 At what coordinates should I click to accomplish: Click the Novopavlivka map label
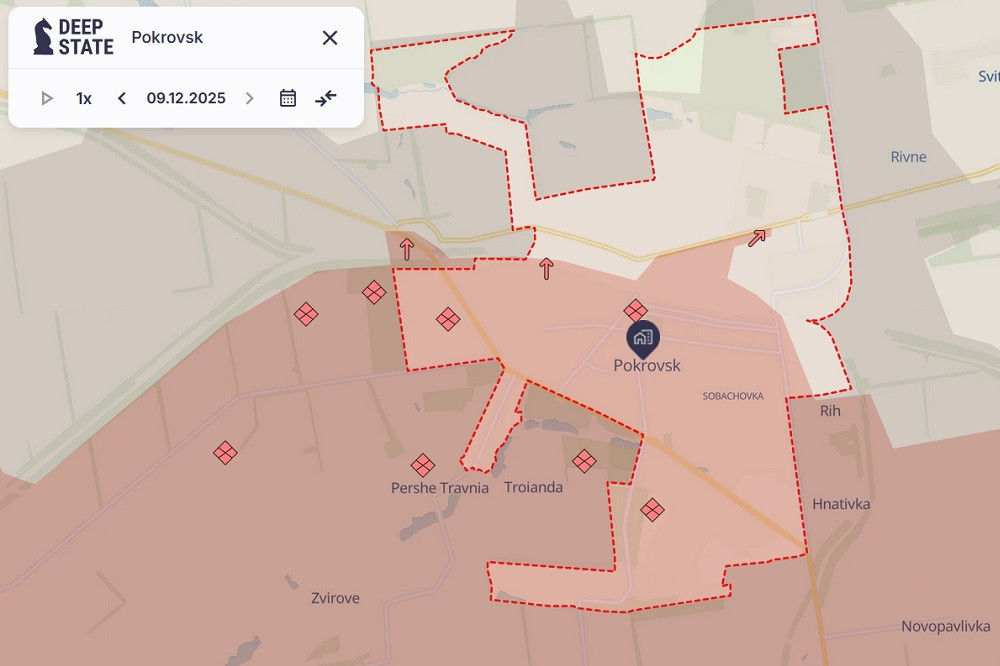[x=944, y=626]
